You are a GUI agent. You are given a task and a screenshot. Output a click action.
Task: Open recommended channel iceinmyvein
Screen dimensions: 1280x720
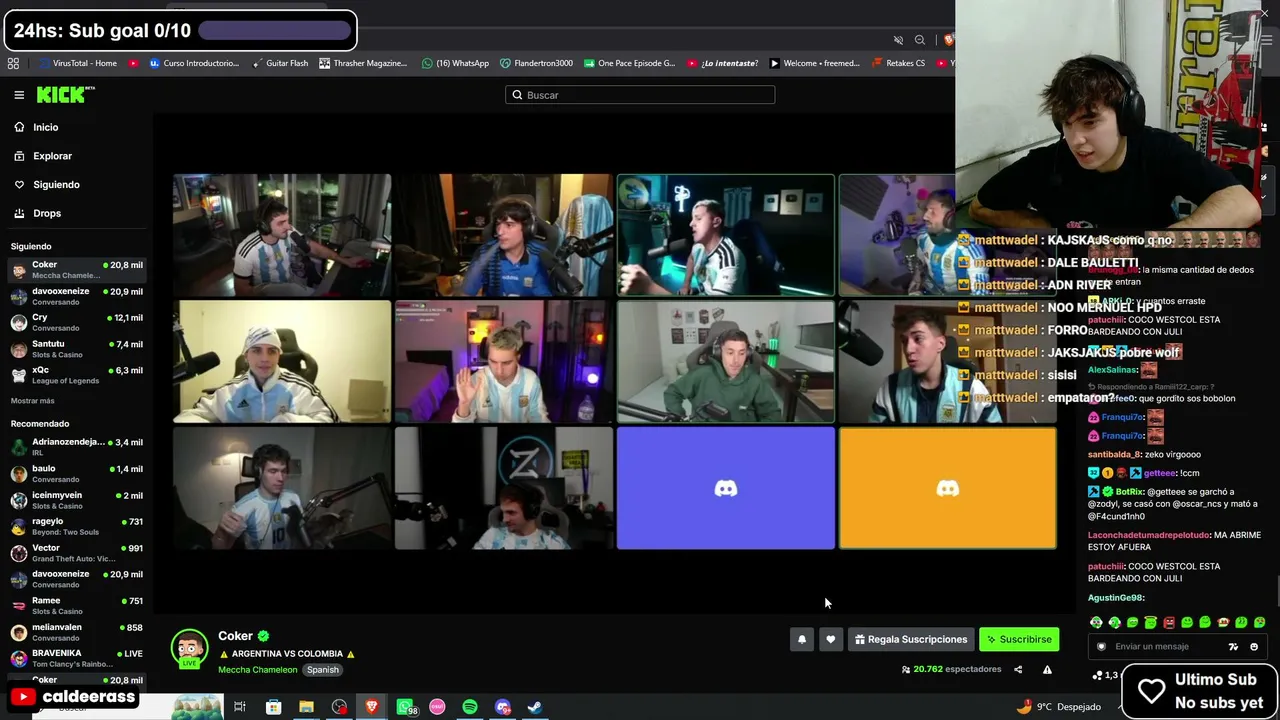pyautogui.click(x=76, y=500)
